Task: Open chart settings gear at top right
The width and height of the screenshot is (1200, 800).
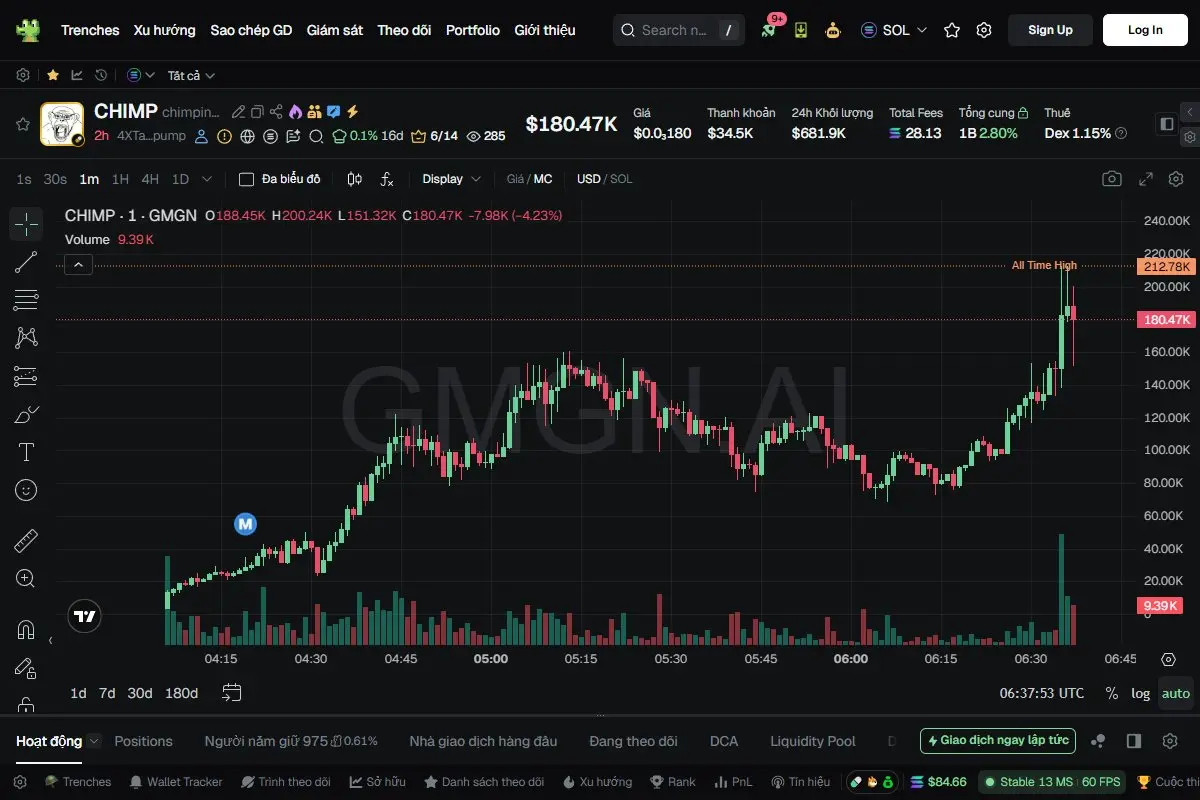Action: click(1175, 179)
